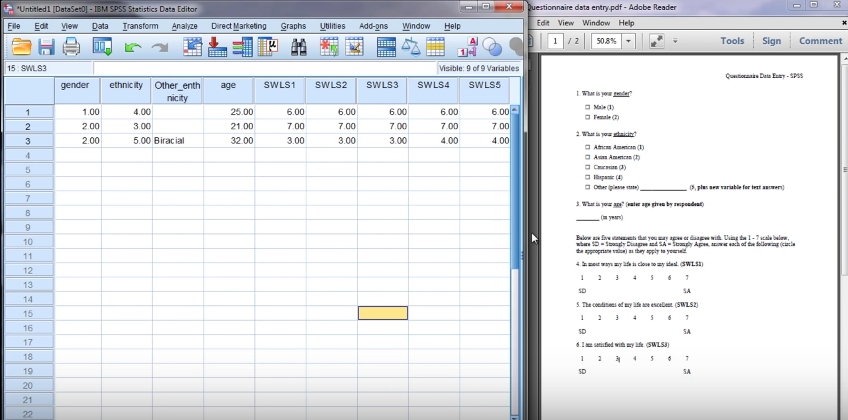Image resolution: width=848 pixels, height=420 pixels.
Task: Expand the small toolbar arrow beside read mode
Action: click(x=675, y=41)
